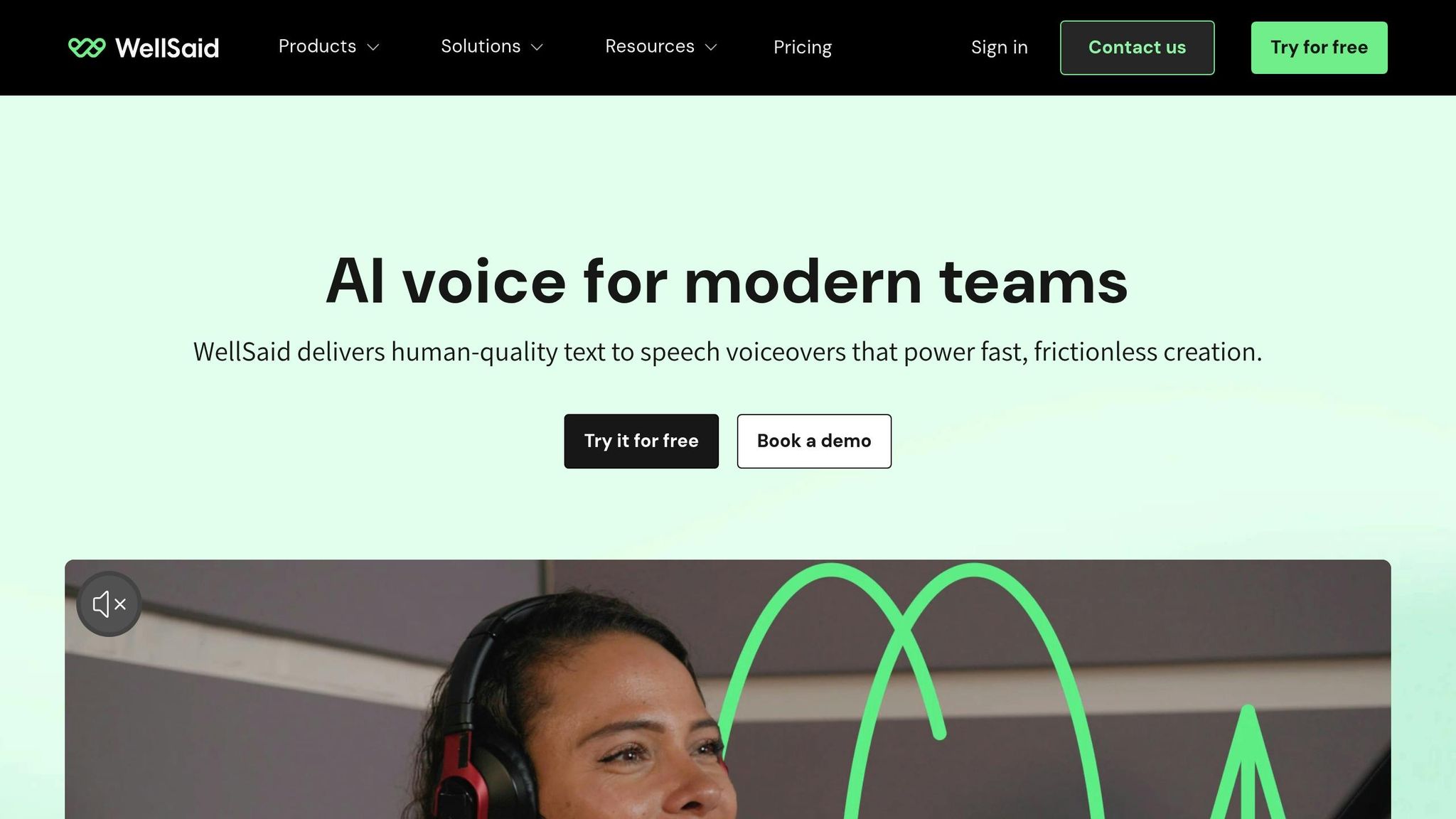
Task: Click the WellSaid heart logo icon
Action: point(87,48)
